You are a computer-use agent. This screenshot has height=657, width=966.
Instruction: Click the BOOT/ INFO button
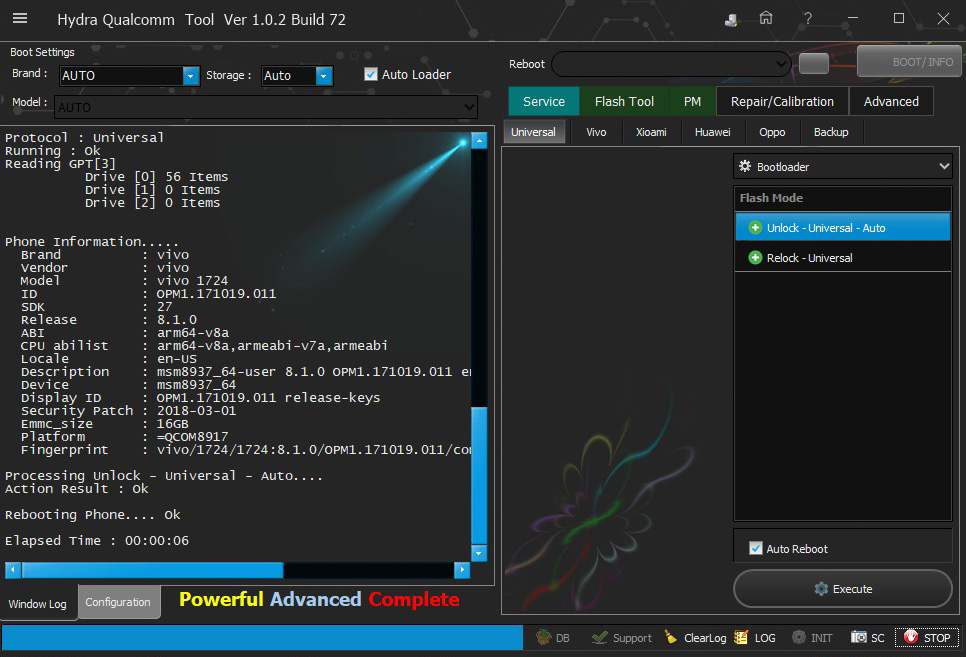[909, 61]
